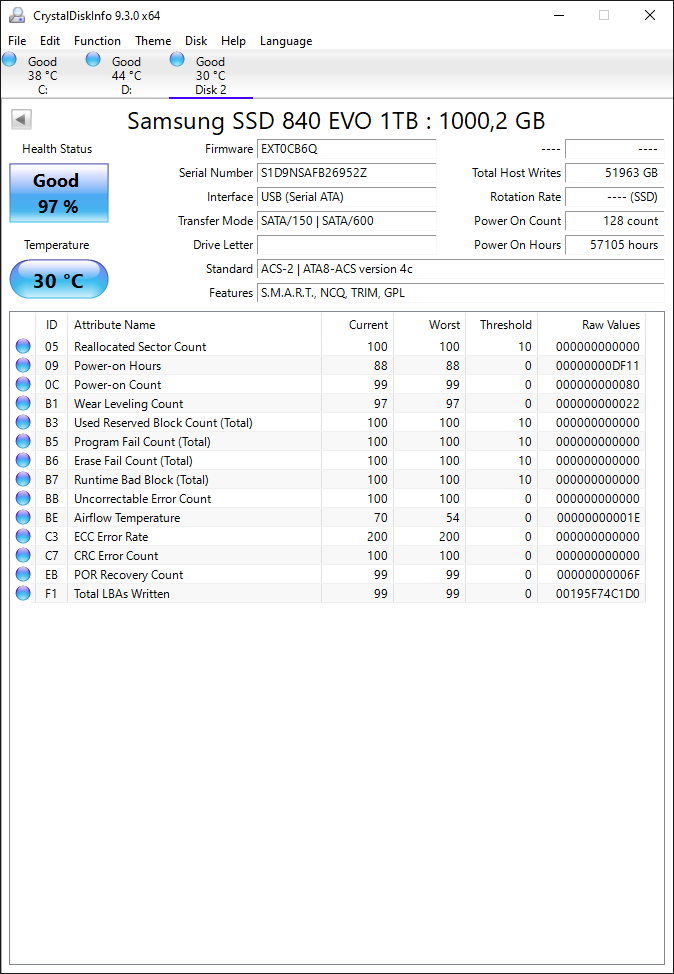Click status orb for Power-on Hours row
The width and height of the screenshot is (674, 974).
coord(23,365)
